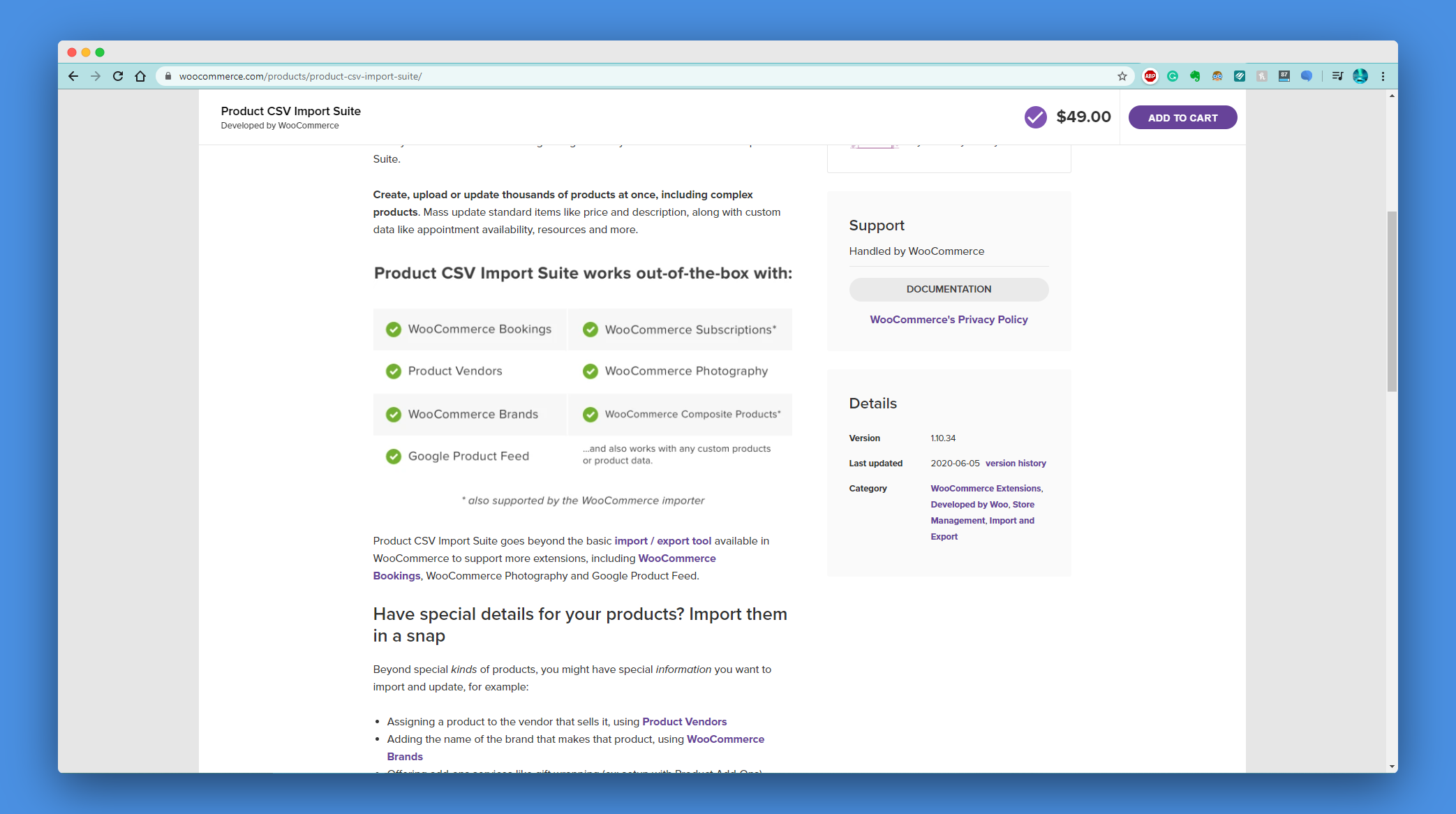Open the Chrome three-dot menu
The width and height of the screenshot is (1456, 814).
click(x=1383, y=76)
